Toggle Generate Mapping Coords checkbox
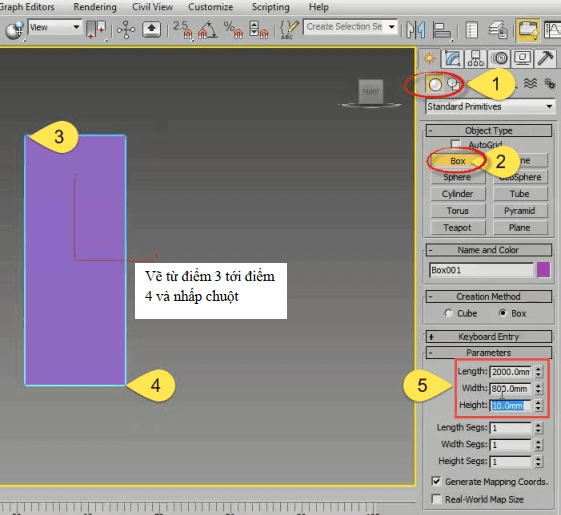The width and height of the screenshot is (561, 515). coord(436,481)
